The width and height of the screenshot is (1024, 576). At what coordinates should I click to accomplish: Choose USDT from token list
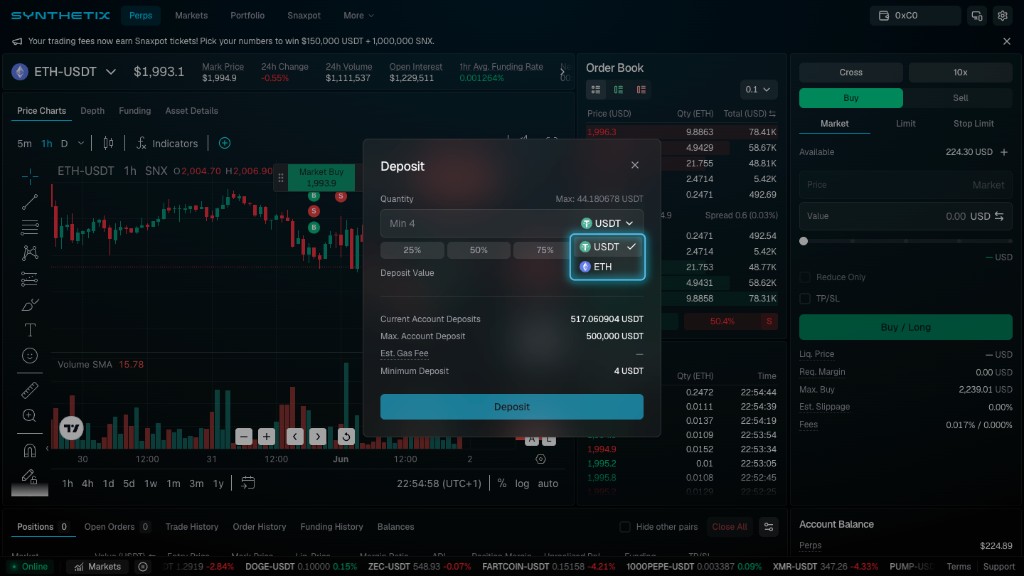coord(607,247)
